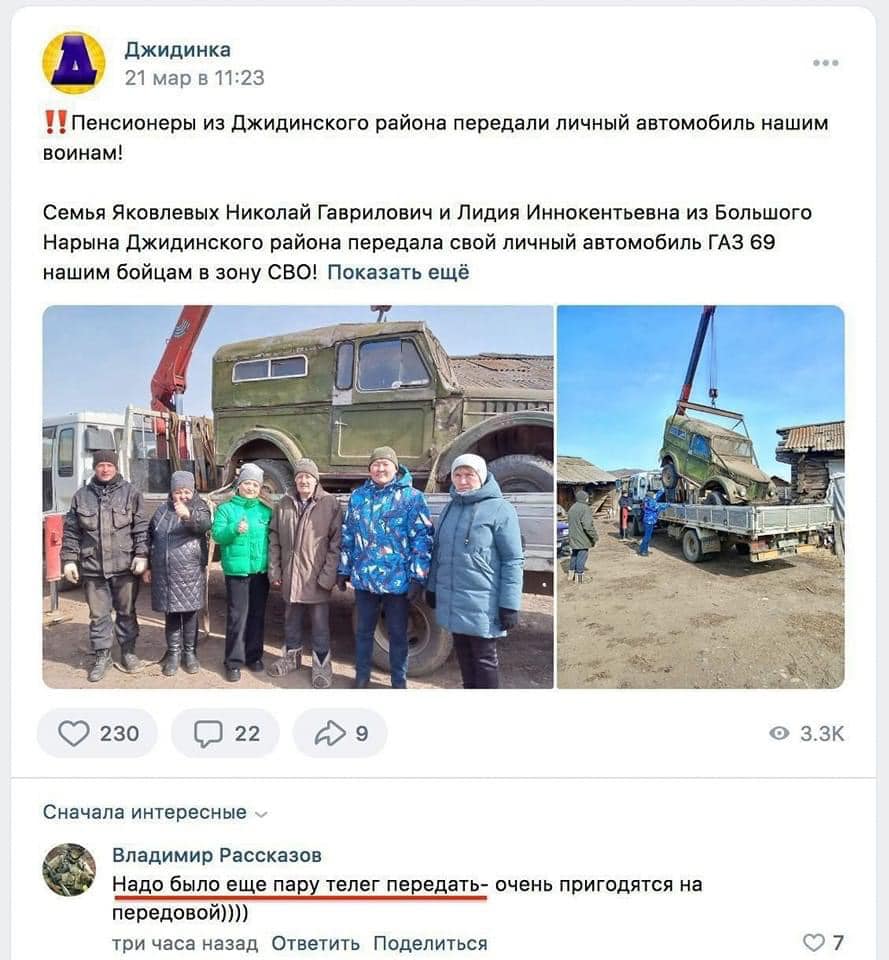889x960 pixels.
Task: Open Владимир Рассказов's avatar picture
Action: click(69, 869)
